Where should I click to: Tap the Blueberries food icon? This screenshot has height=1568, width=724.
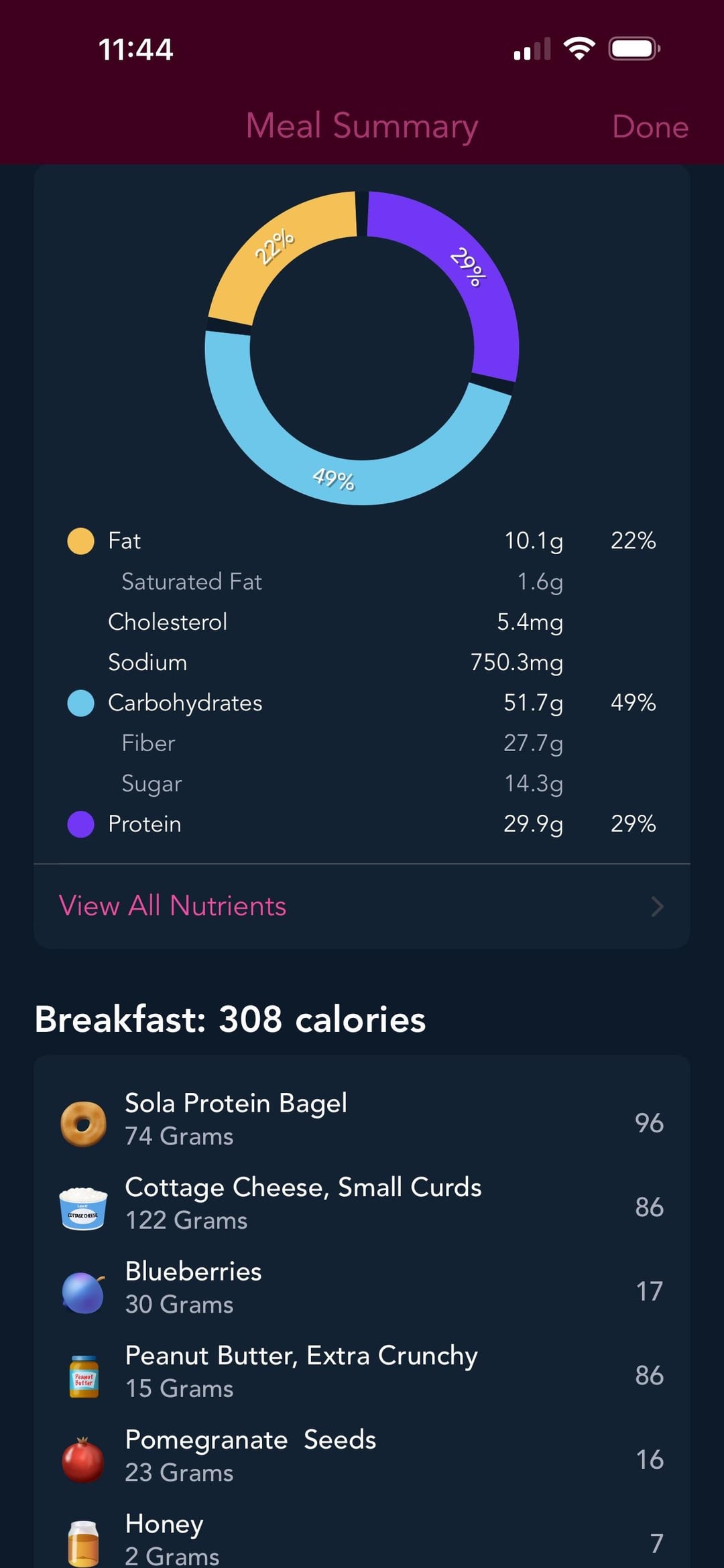tap(83, 1292)
